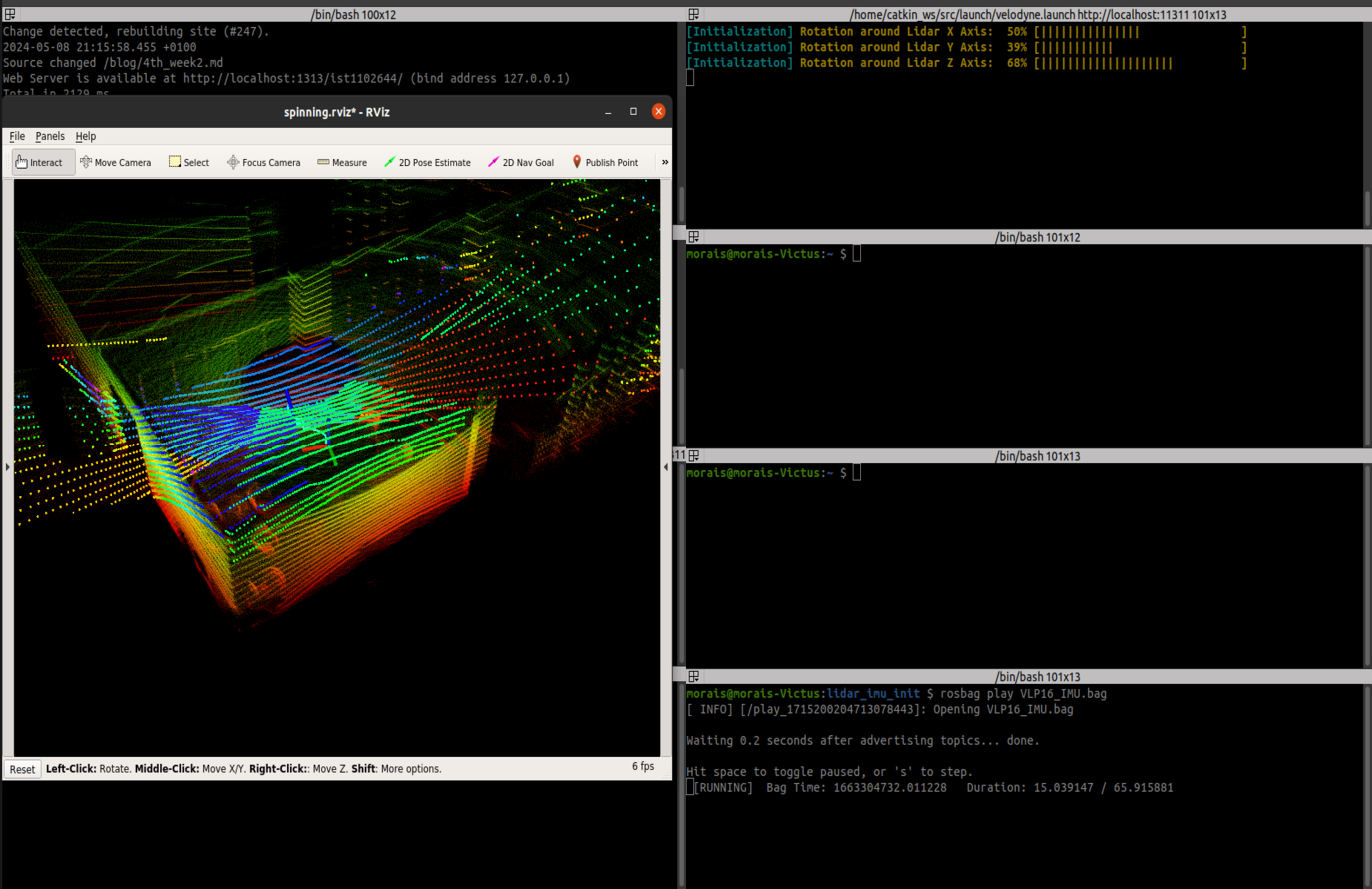Expand the collapsed left panel arrow in RViz
This screenshot has height=889, width=1372.
(x=7, y=466)
